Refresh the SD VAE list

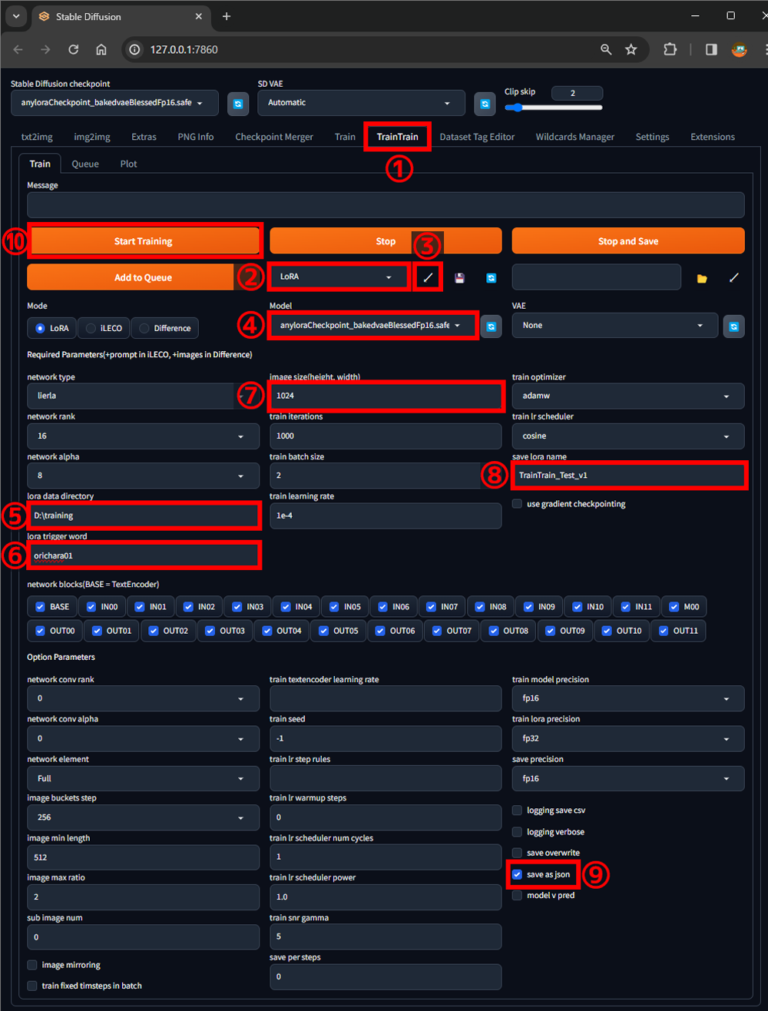coord(484,103)
